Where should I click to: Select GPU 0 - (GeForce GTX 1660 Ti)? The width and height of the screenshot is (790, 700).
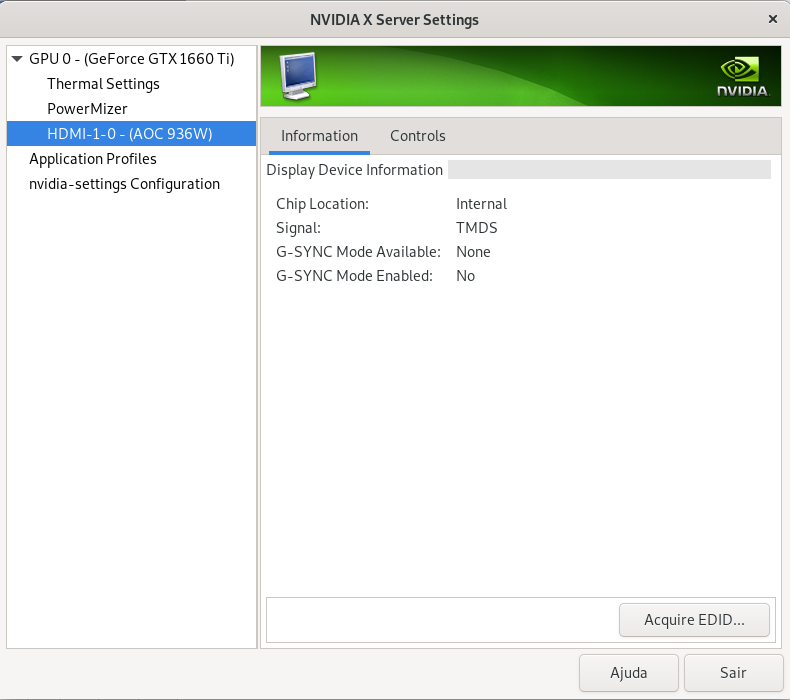[x=131, y=59]
